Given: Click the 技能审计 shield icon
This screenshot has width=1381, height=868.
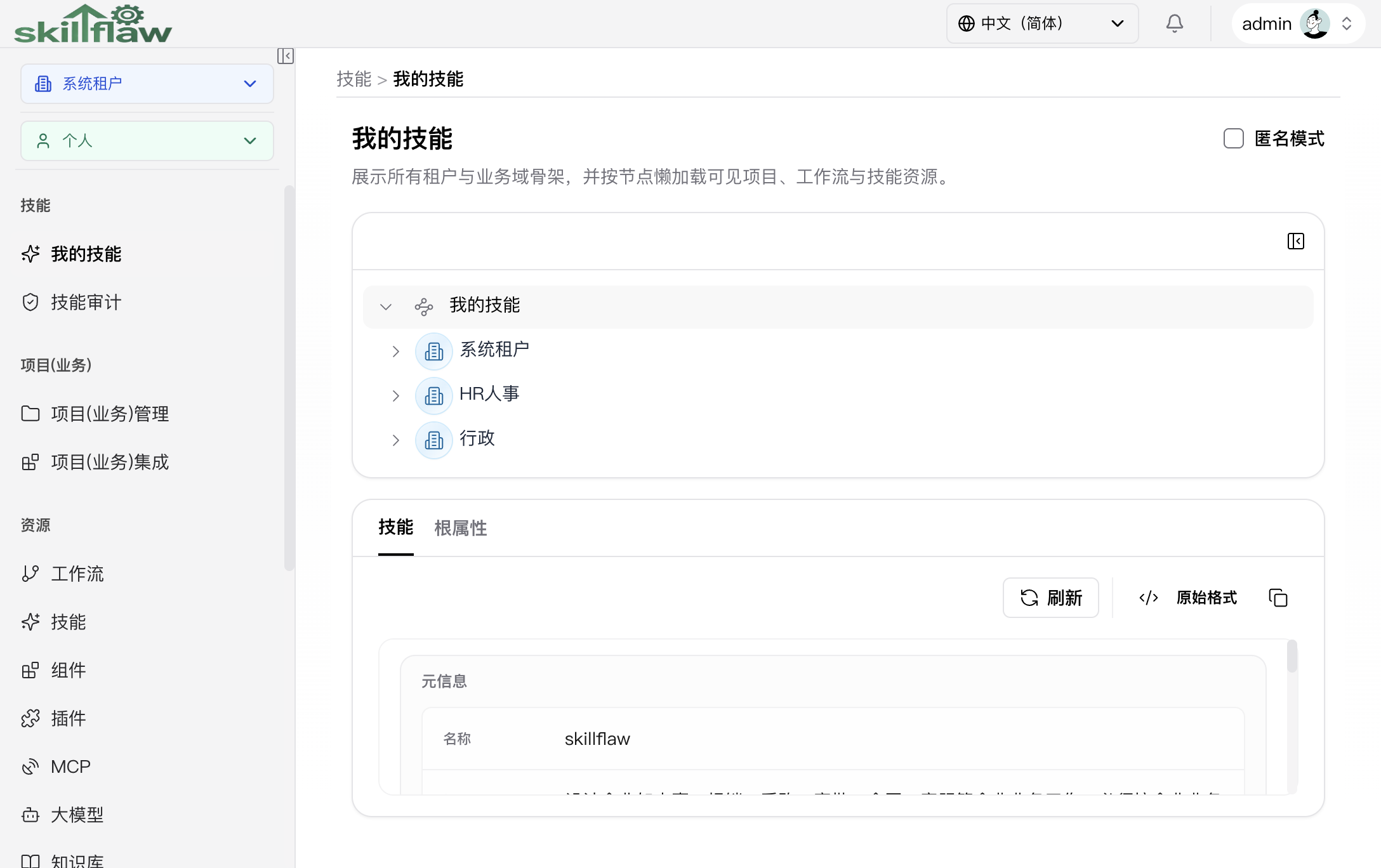Looking at the screenshot, I should pos(30,302).
